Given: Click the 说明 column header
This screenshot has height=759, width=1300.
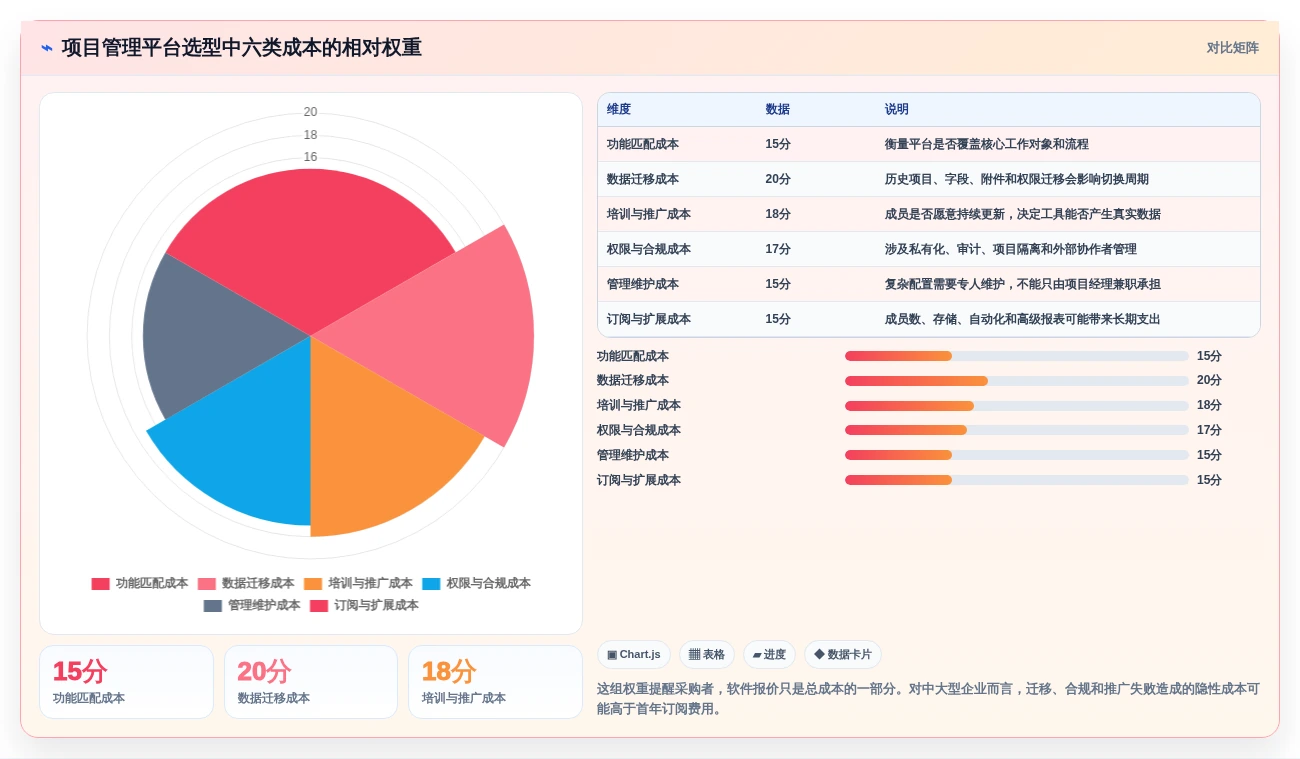Looking at the screenshot, I should point(897,110).
